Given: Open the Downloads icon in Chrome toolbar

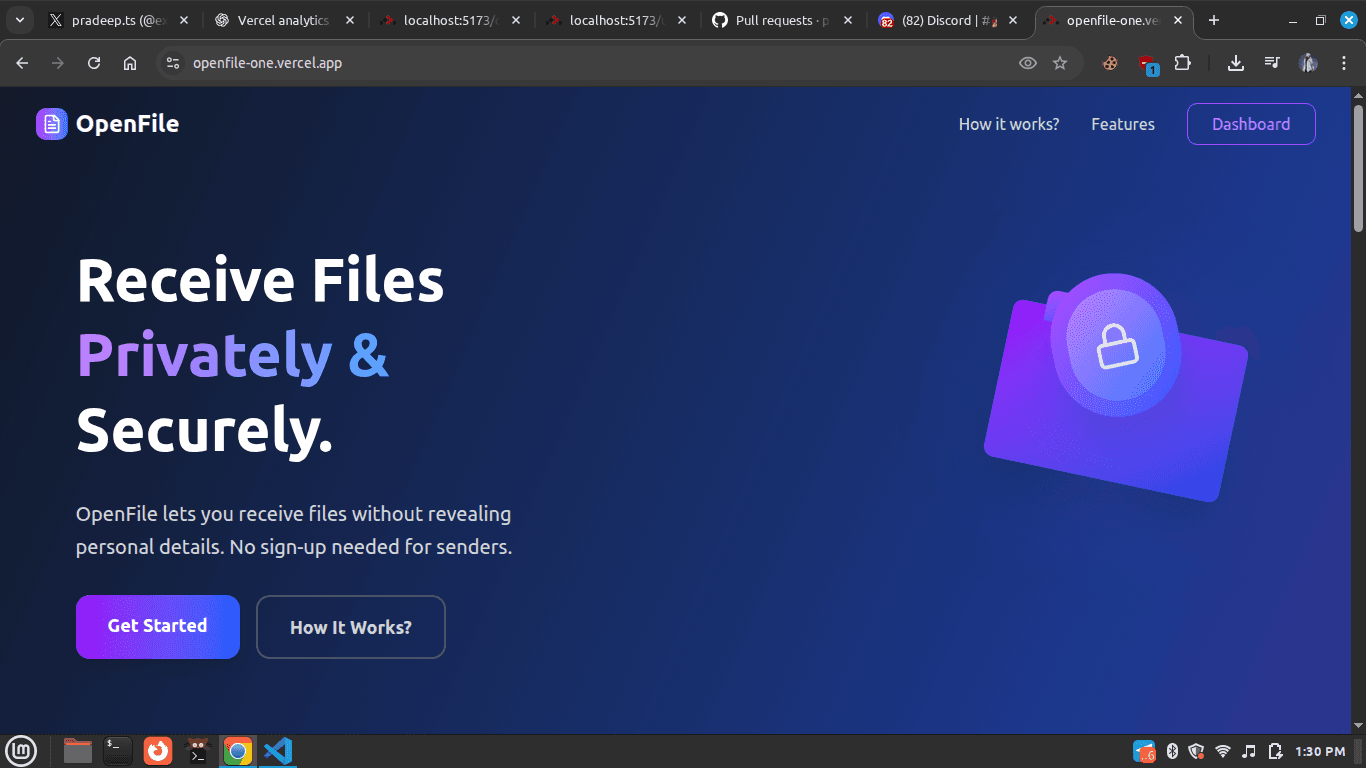Looking at the screenshot, I should tap(1235, 62).
